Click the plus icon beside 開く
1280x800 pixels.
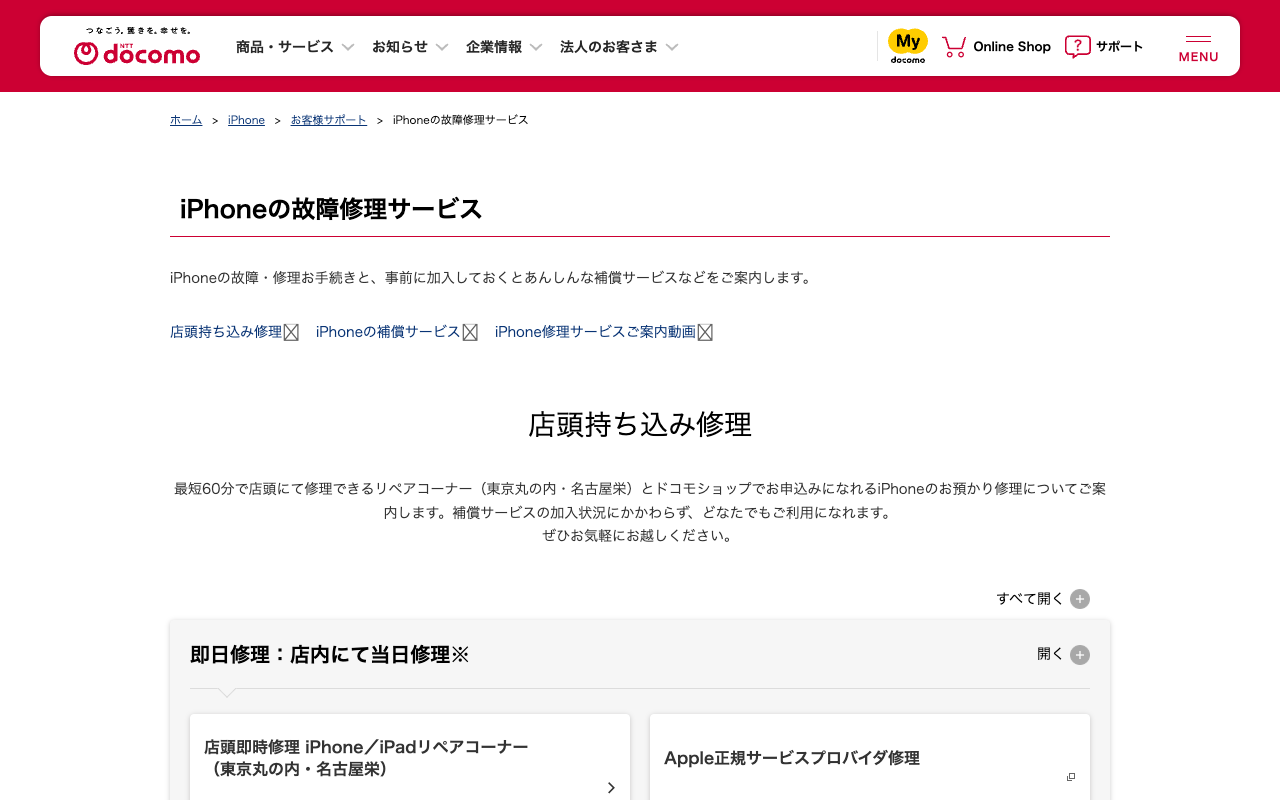coord(1080,655)
